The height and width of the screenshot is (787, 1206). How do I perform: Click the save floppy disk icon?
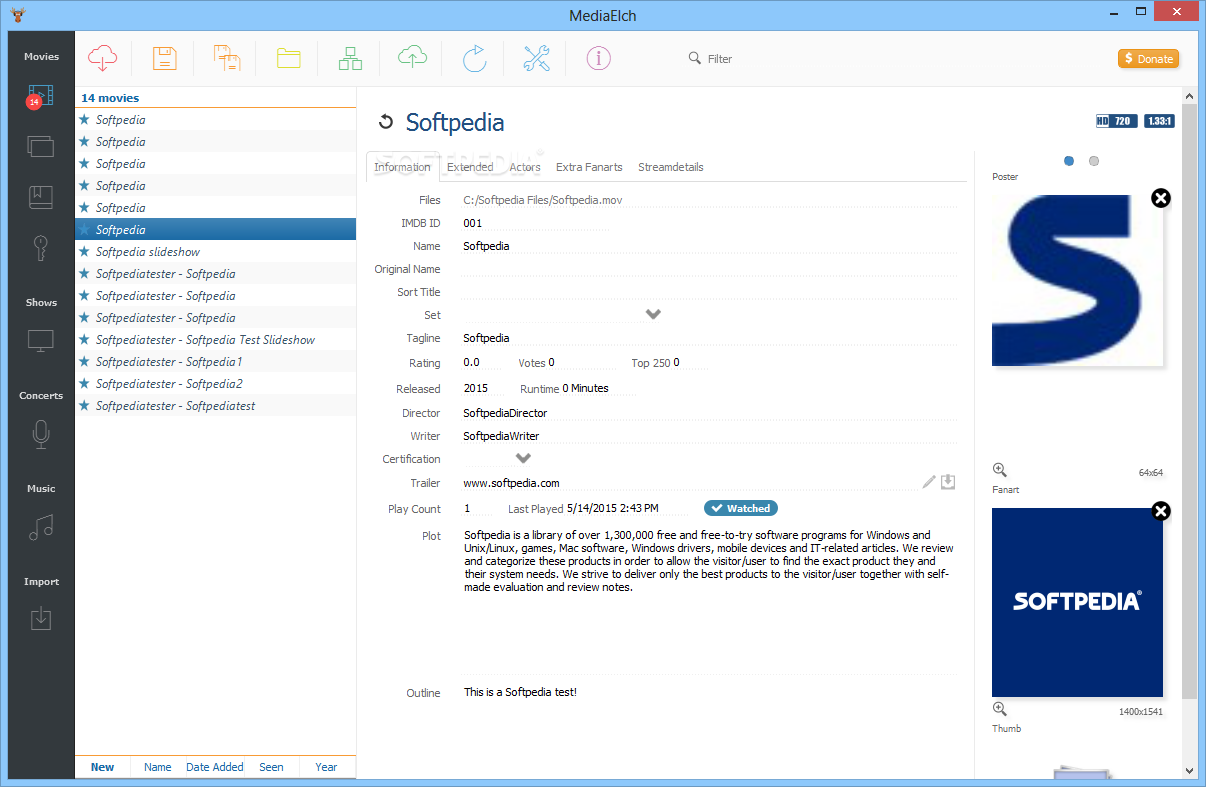point(165,58)
